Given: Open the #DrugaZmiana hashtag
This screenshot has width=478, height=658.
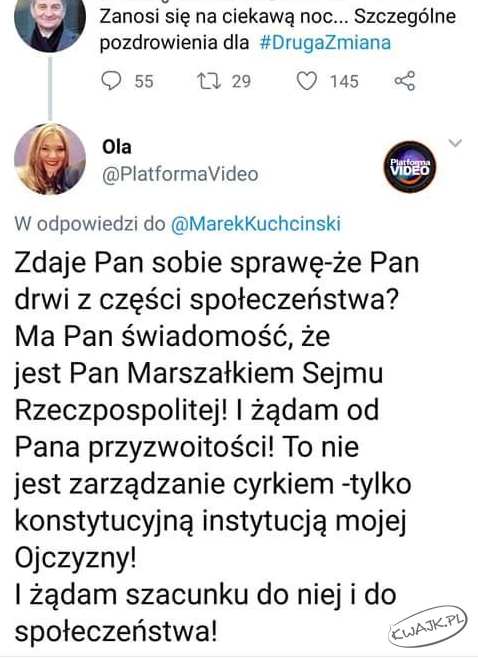Looking at the screenshot, I should pyautogui.click(x=325, y=43).
